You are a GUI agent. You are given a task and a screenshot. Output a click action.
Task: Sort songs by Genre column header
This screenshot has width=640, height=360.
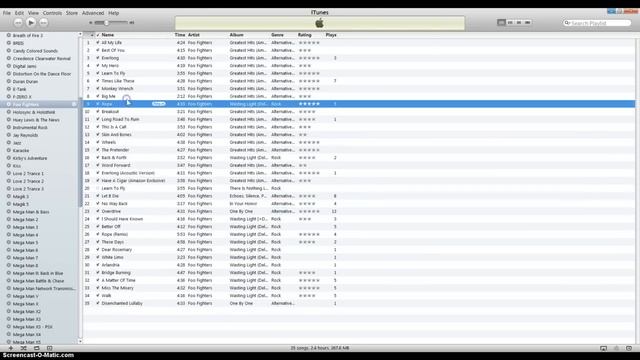tap(277, 35)
